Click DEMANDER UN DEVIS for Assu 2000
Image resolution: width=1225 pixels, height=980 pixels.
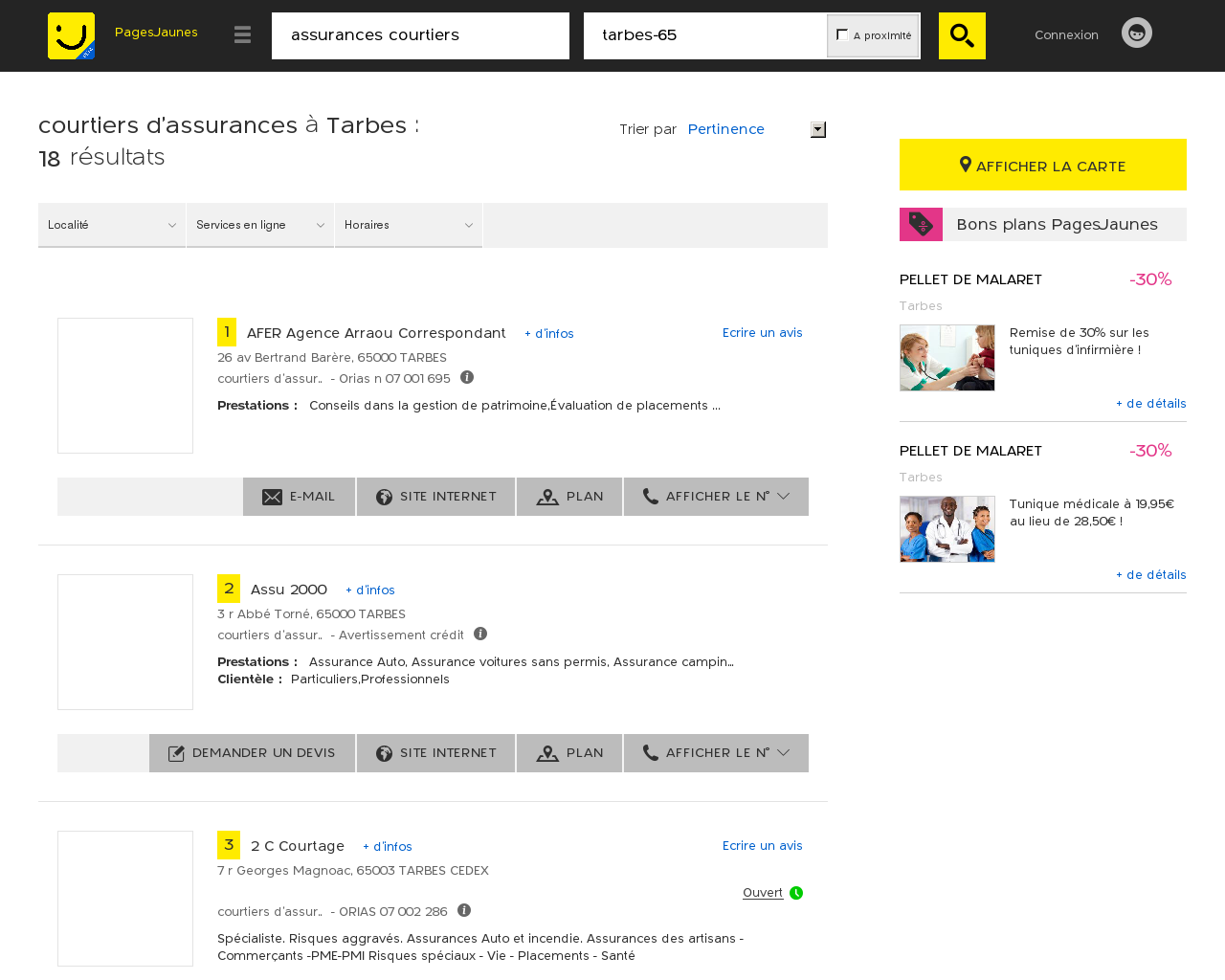click(252, 753)
